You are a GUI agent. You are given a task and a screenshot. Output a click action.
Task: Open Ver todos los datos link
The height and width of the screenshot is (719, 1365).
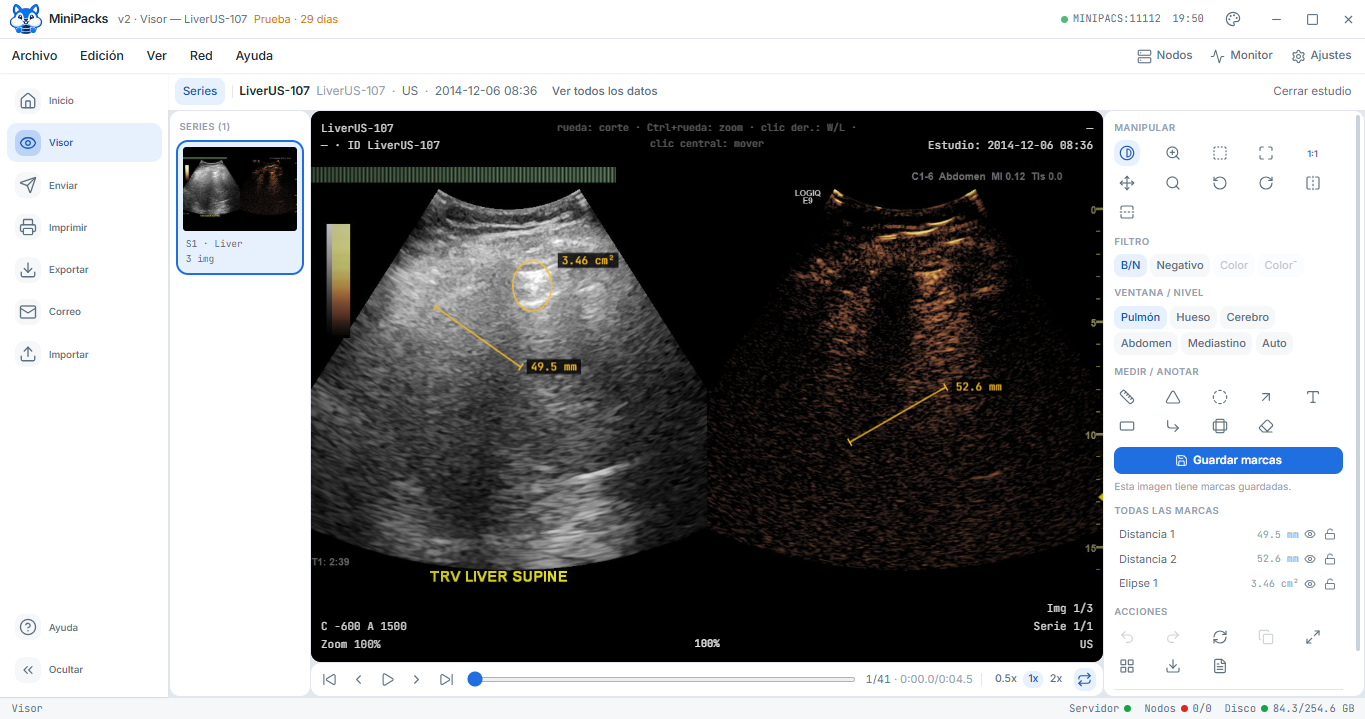click(x=605, y=91)
